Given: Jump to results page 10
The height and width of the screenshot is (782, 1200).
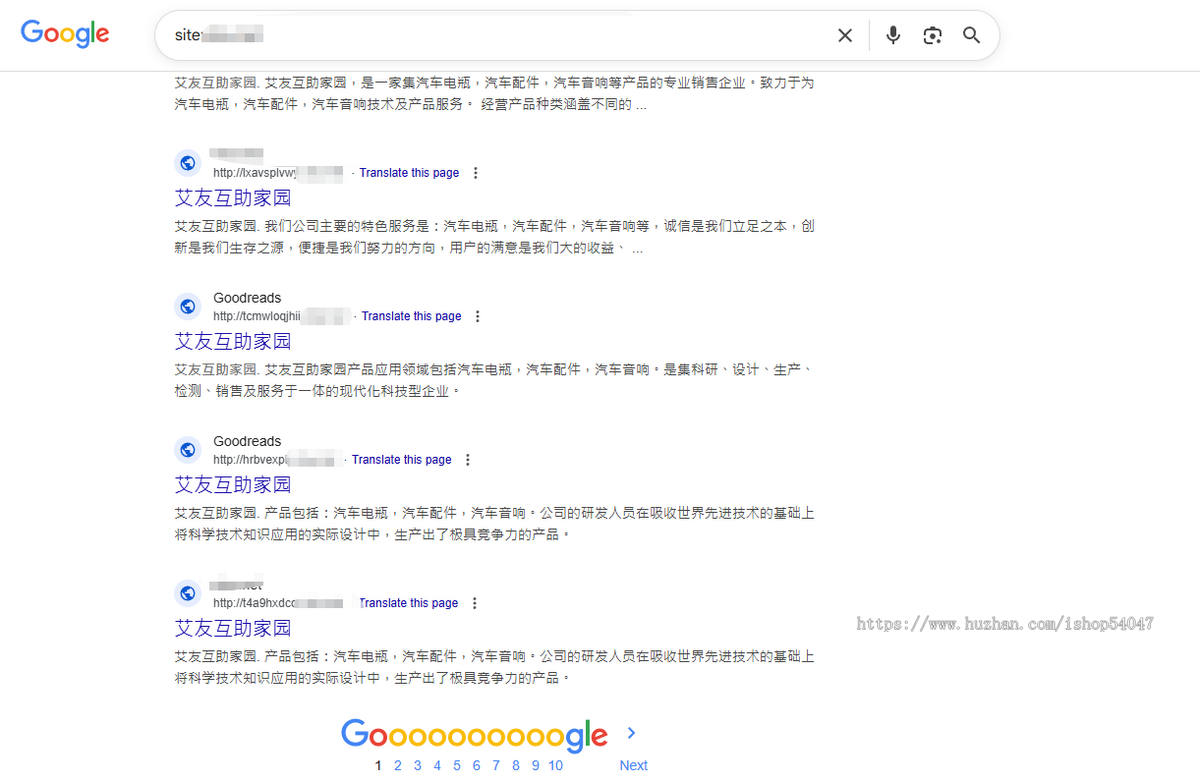Looking at the screenshot, I should tap(555, 765).
